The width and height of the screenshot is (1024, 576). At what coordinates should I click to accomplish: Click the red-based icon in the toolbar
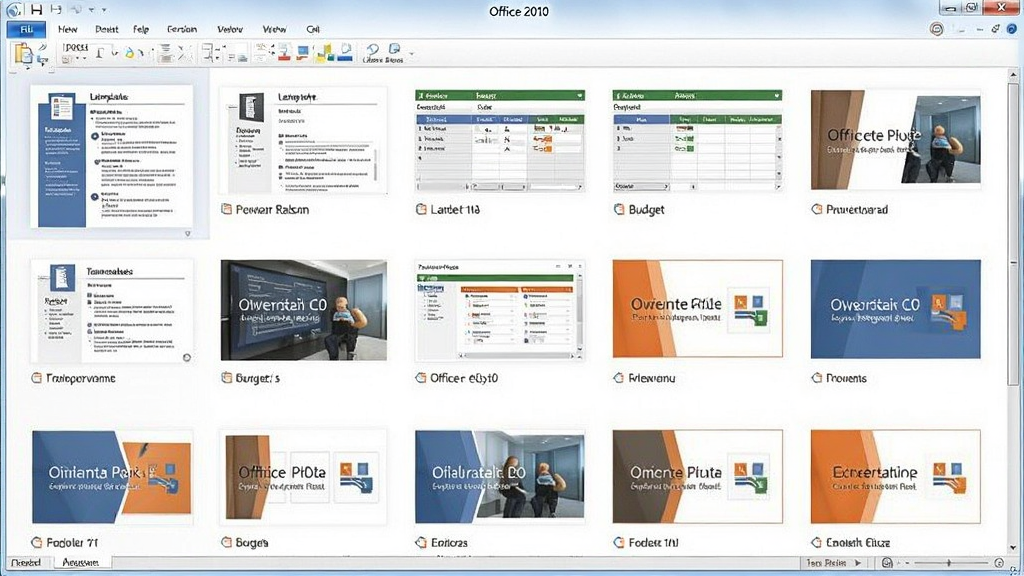[x=284, y=52]
